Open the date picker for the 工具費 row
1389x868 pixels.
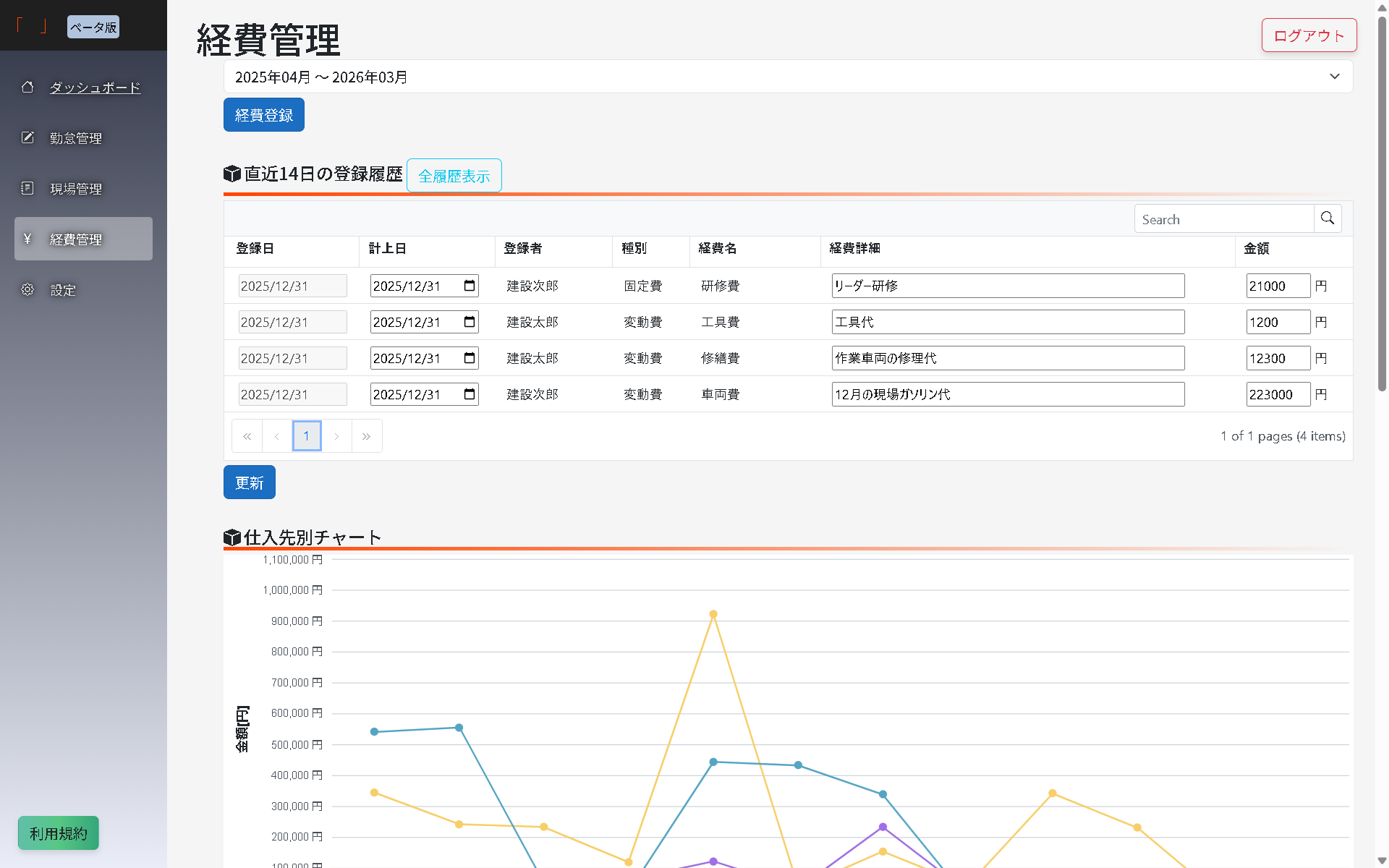click(468, 321)
